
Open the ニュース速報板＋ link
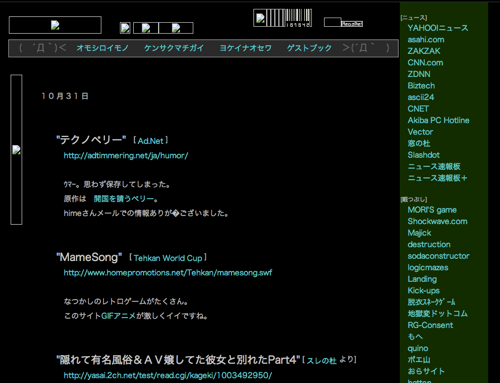[x=437, y=178]
